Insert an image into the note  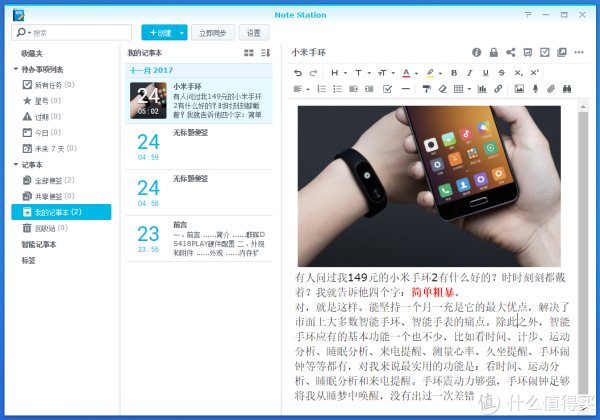tap(517, 89)
